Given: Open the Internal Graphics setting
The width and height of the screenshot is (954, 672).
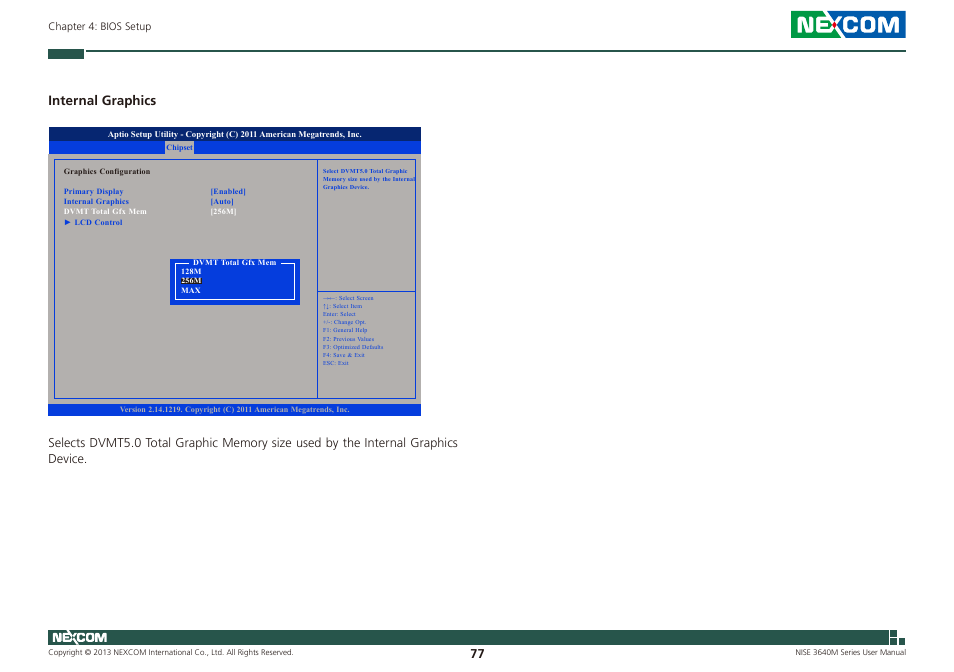Looking at the screenshot, I should tap(96, 201).
